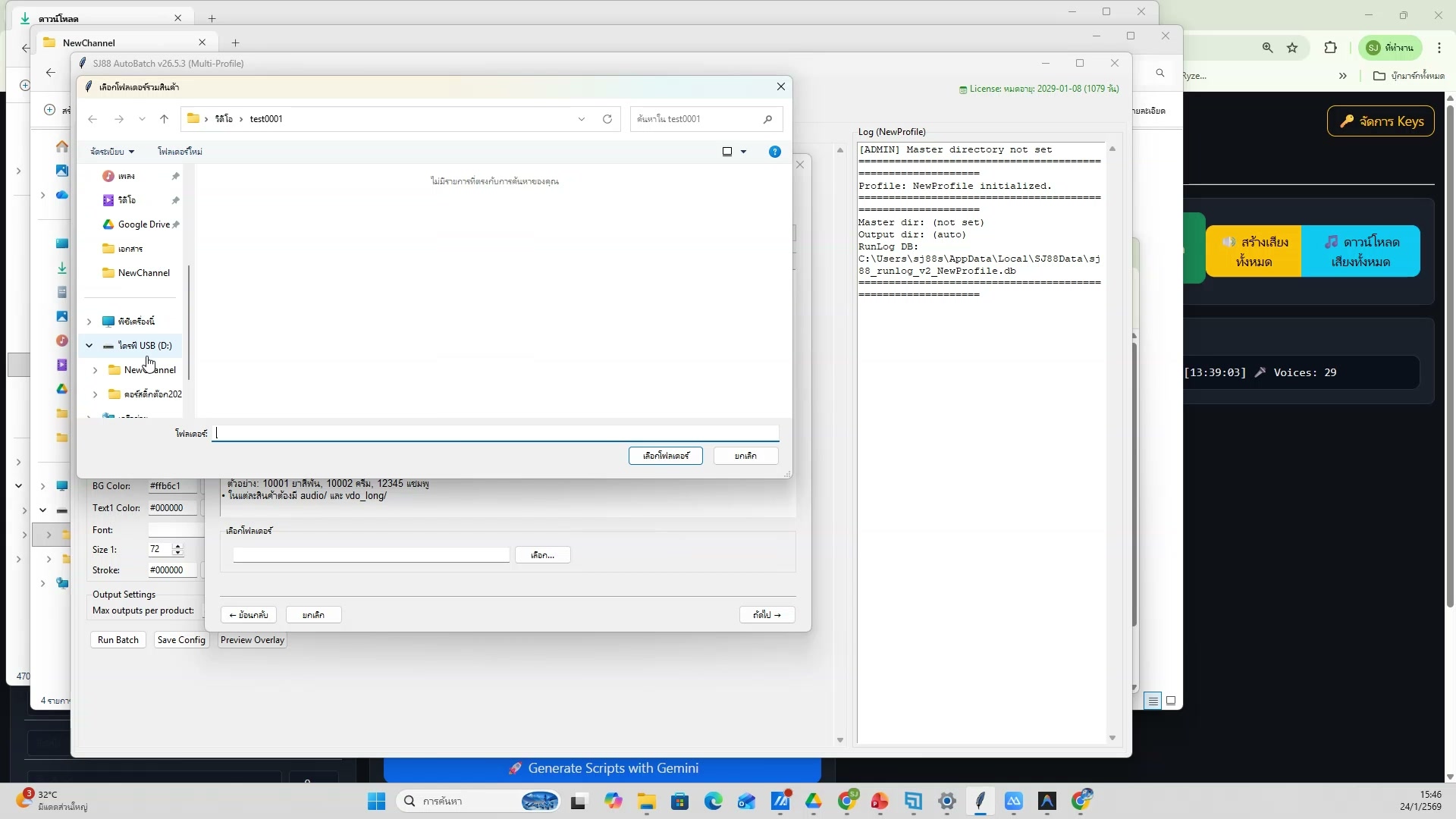Open browser extensions puzzle icon
1456x819 pixels.
coord(1330,48)
